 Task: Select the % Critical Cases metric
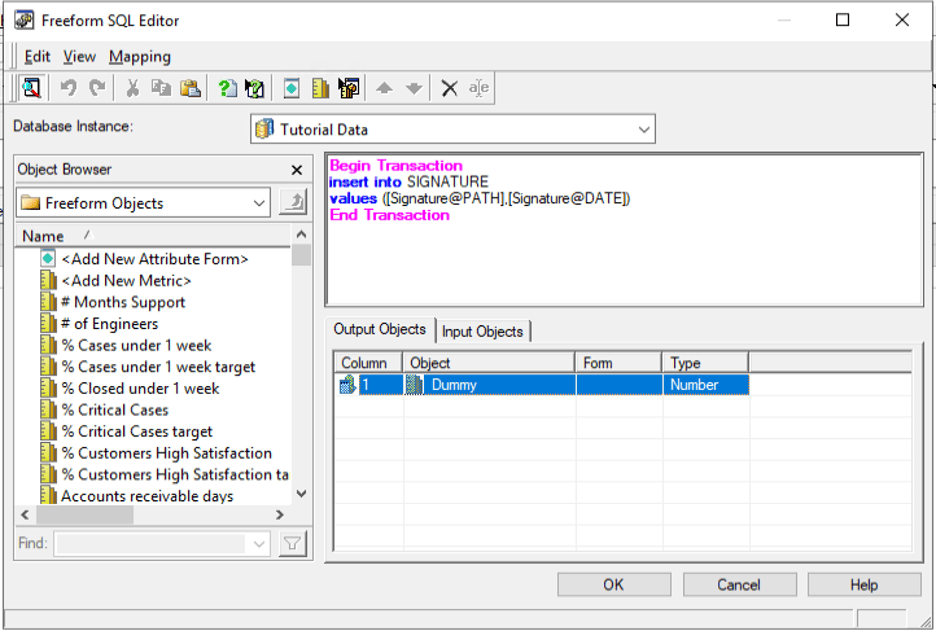pyautogui.click(x=115, y=410)
